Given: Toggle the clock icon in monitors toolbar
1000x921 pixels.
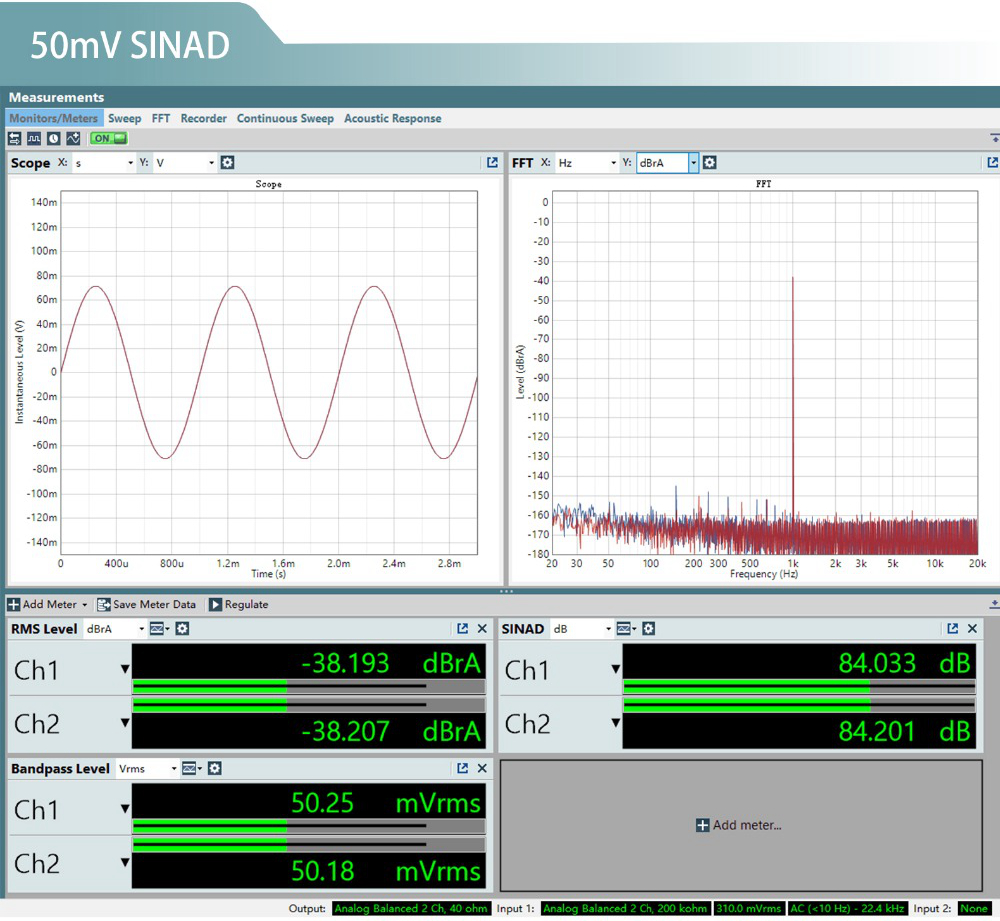Looking at the screenshot, I should coord(52,139).
